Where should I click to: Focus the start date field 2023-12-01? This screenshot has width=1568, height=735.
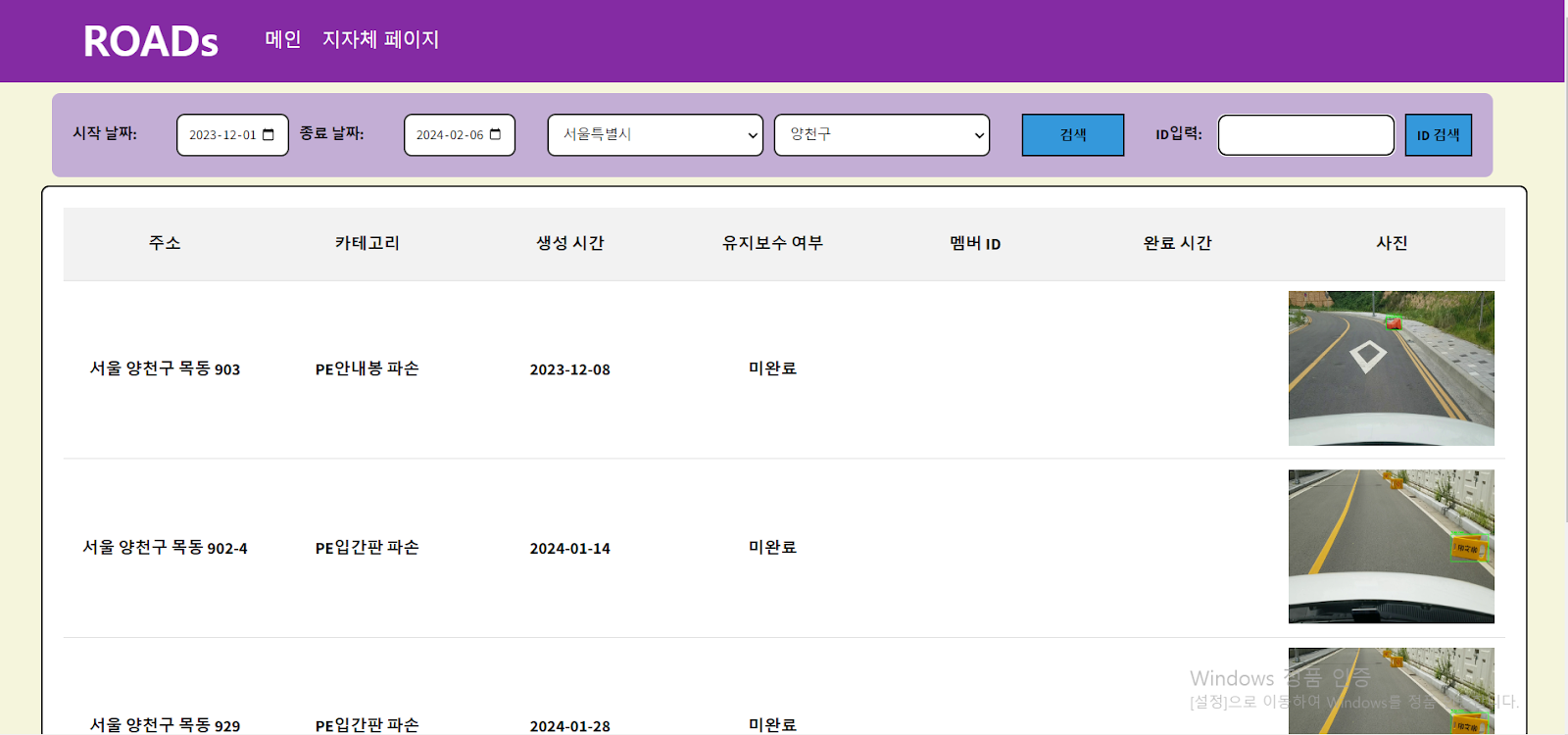coord(232,135)
